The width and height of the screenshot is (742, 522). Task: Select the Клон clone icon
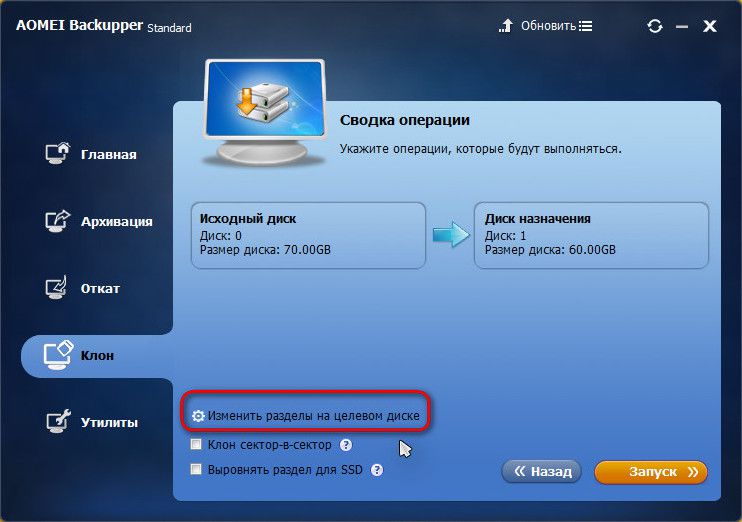[59, 355]
